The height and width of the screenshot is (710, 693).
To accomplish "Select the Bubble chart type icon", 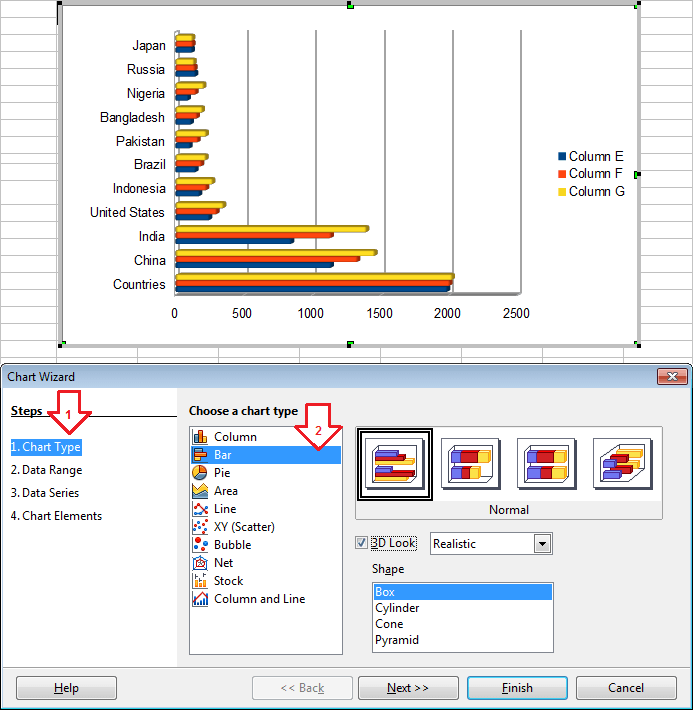I will coord(200,545).
